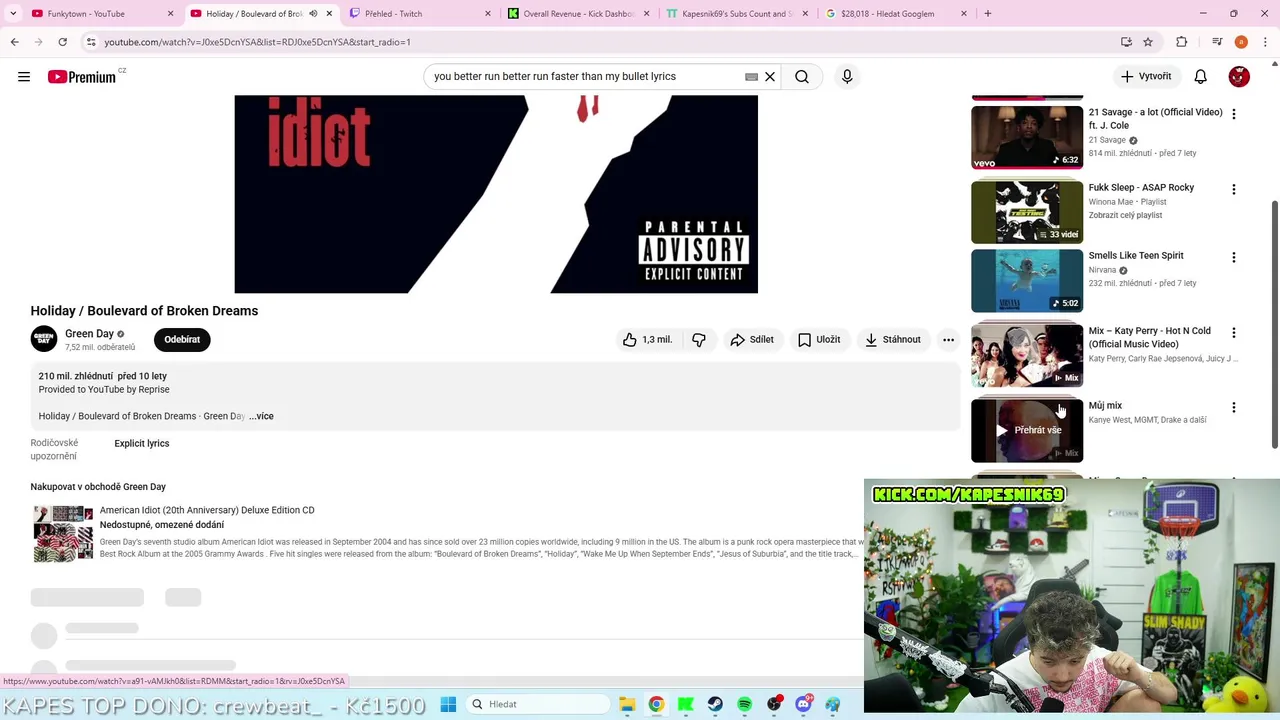The height and width of the screenshot is (720, 1280).
Task: Click the Stáhnout download button
Action: [892, 340]
